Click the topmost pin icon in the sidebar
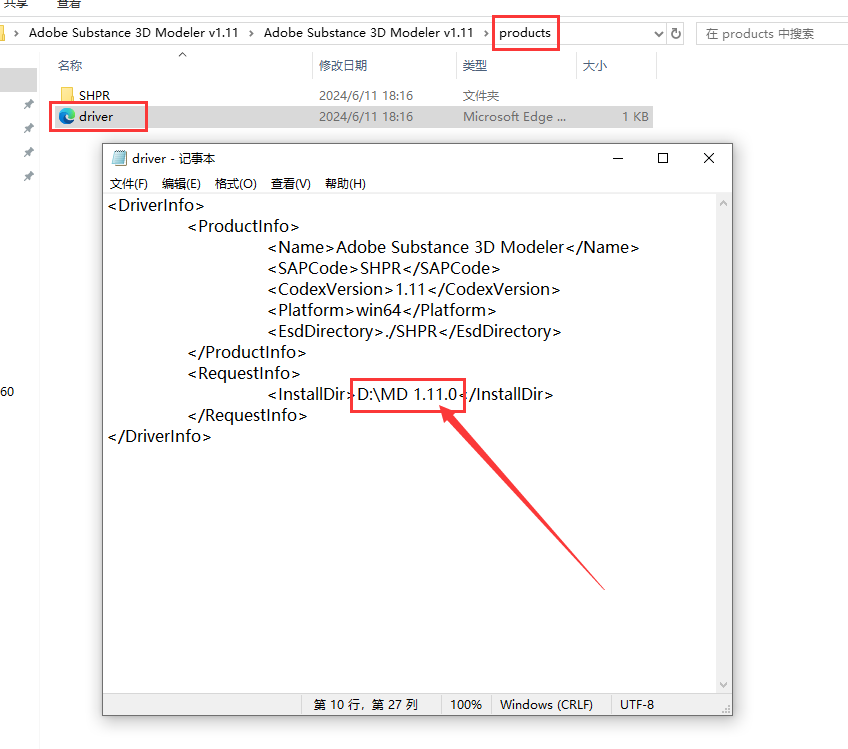The width and height of the screenshot is (848, 749). 28,103
